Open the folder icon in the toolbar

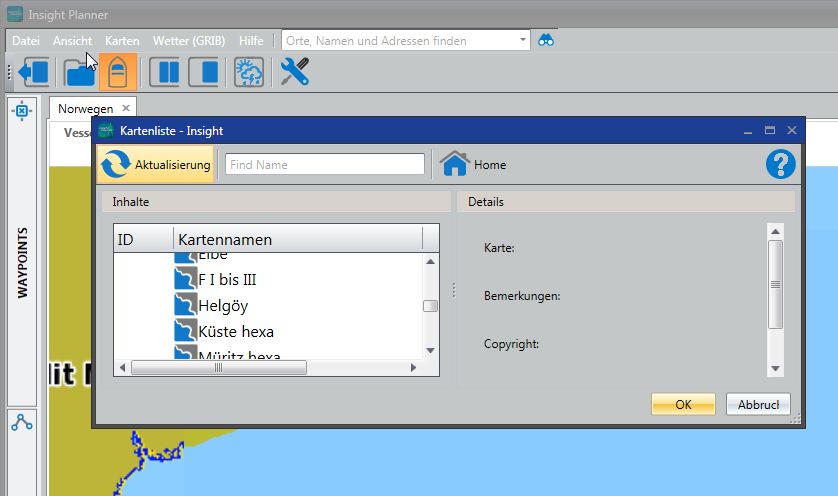(78, 72)
